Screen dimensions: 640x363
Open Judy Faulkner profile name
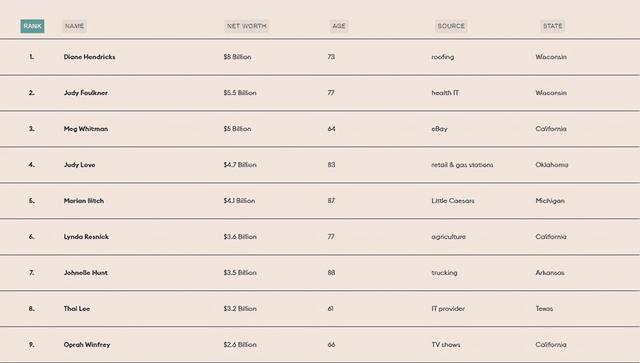click(x=86, y=93)
